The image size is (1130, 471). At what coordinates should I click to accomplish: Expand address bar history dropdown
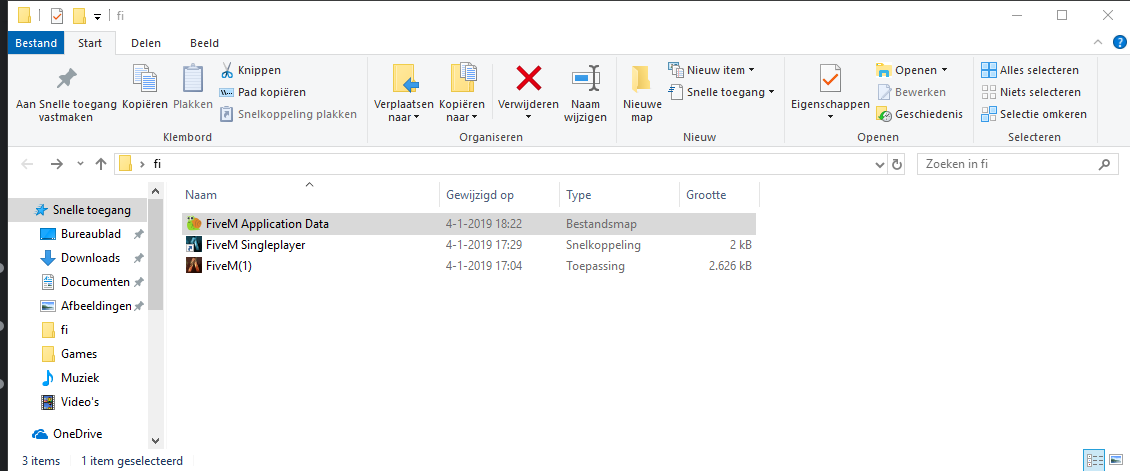tap(880, 164)
